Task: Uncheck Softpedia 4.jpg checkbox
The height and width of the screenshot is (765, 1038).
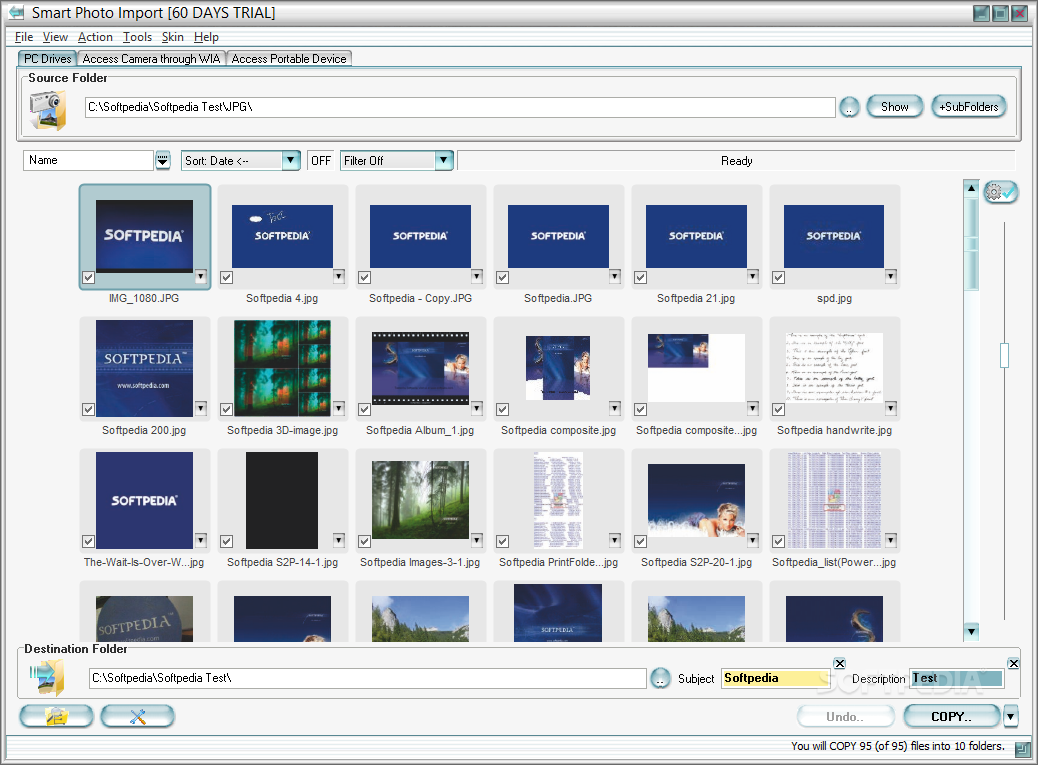Action: pos(226,278)
